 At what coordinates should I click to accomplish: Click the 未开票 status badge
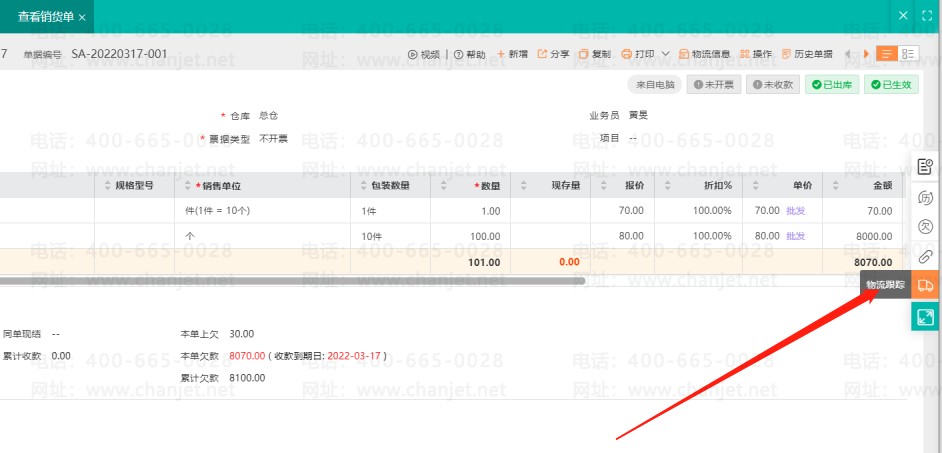tap(714, 85)
